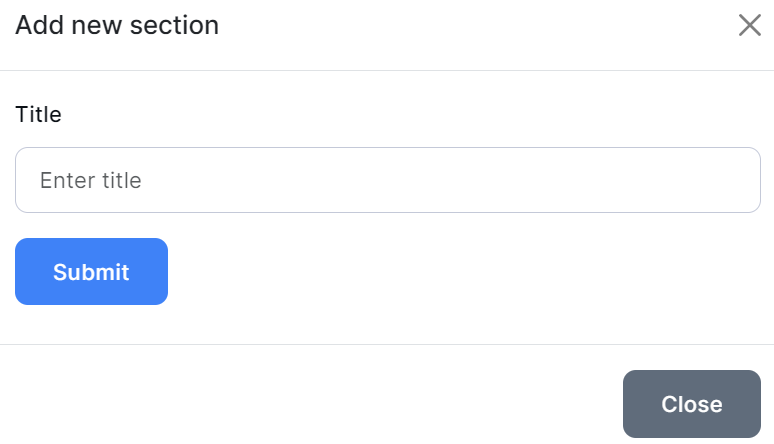Click the X icon in dialog header

click(749, 26)
